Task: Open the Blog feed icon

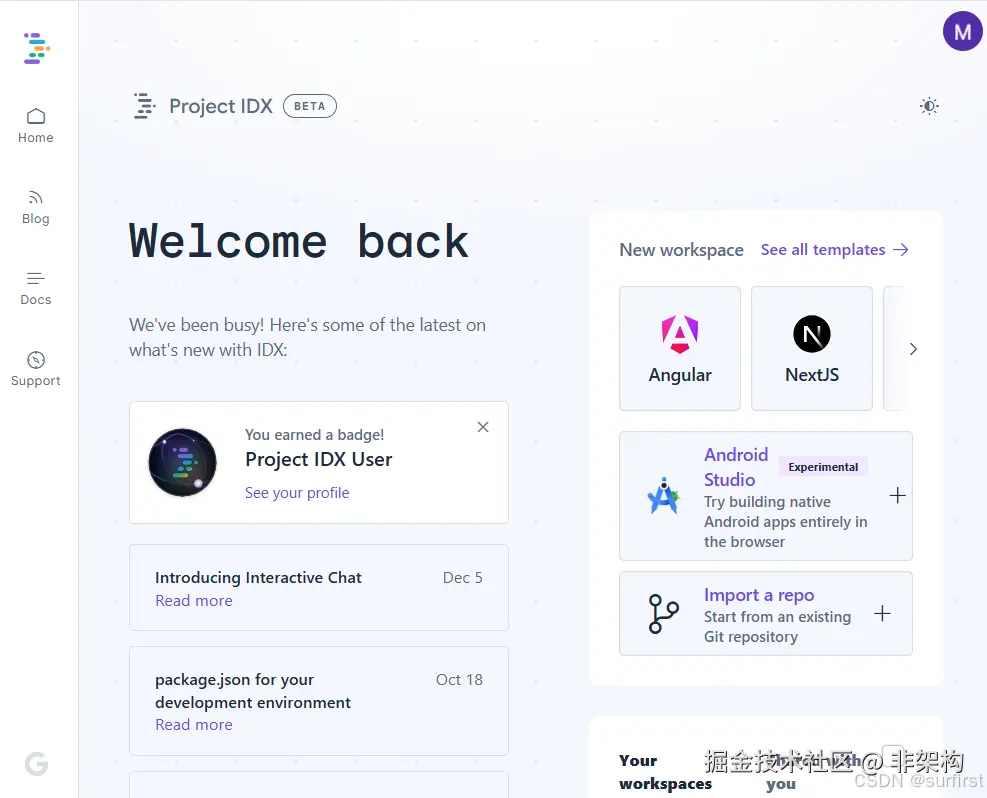Action: (36, 198)
